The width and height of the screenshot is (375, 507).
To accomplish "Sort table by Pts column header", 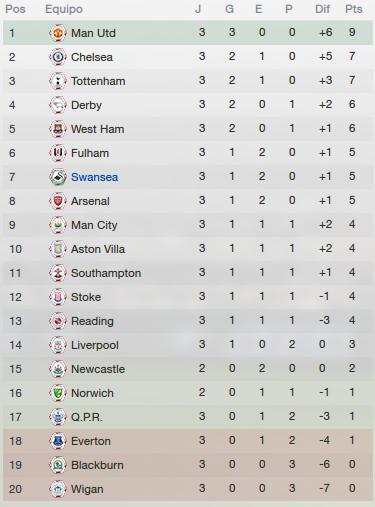I will [x=354, y=9].
